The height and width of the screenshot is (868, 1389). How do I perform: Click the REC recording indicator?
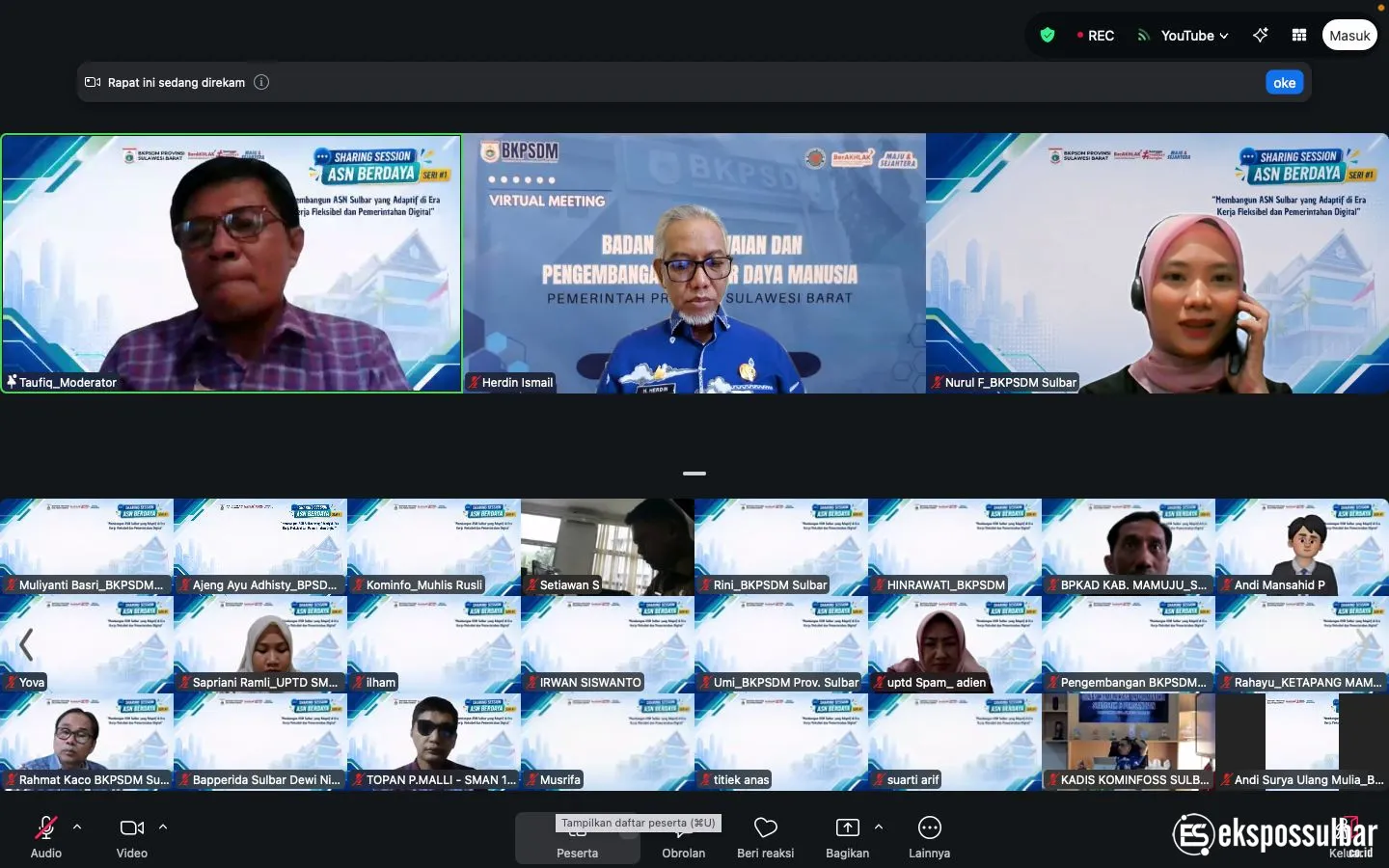1096,36
